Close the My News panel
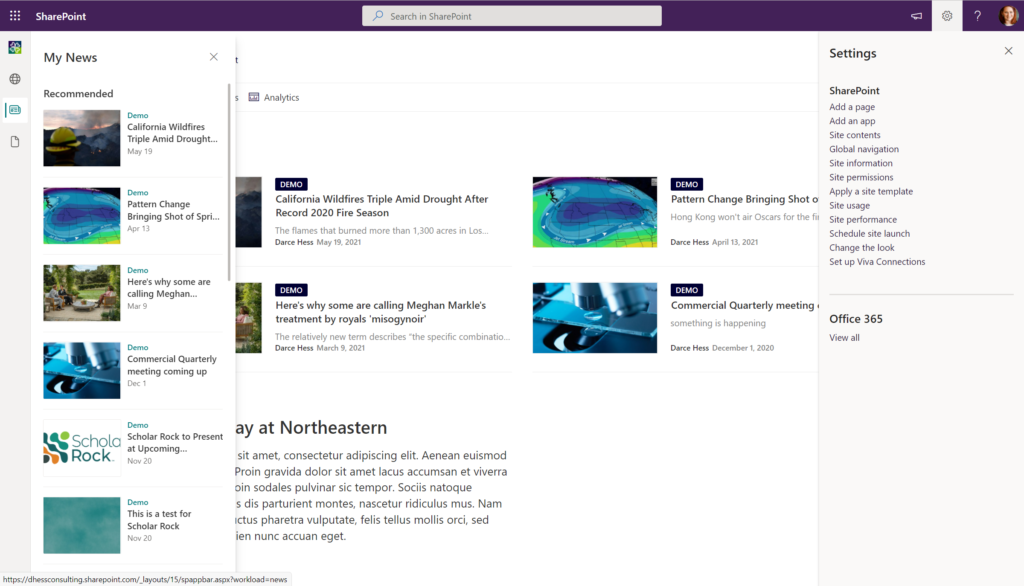This screenshot has height=586, width=1024. tap(214, 57)
